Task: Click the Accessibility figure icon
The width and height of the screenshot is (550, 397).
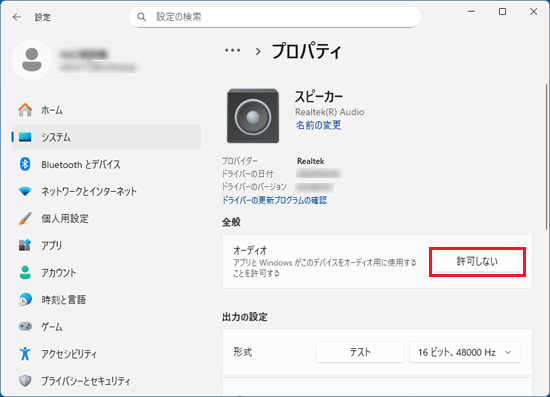Action: (25, 354)
